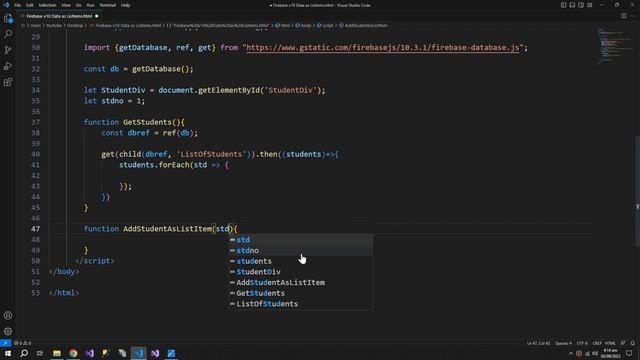Viewport: 640px width, 360px height.
Task: Open the Terminal menu
Action: click(107, 5)
